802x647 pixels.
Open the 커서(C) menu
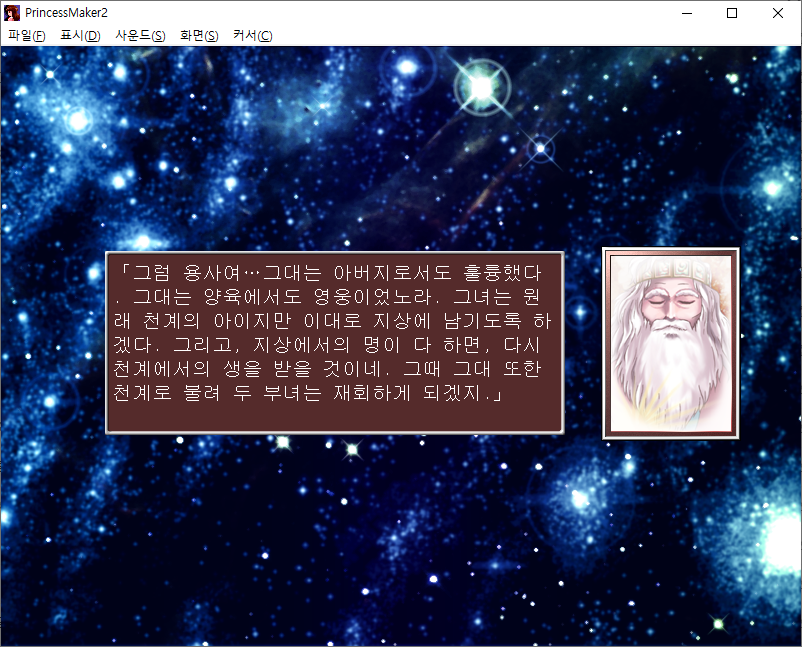pos(253,35)
